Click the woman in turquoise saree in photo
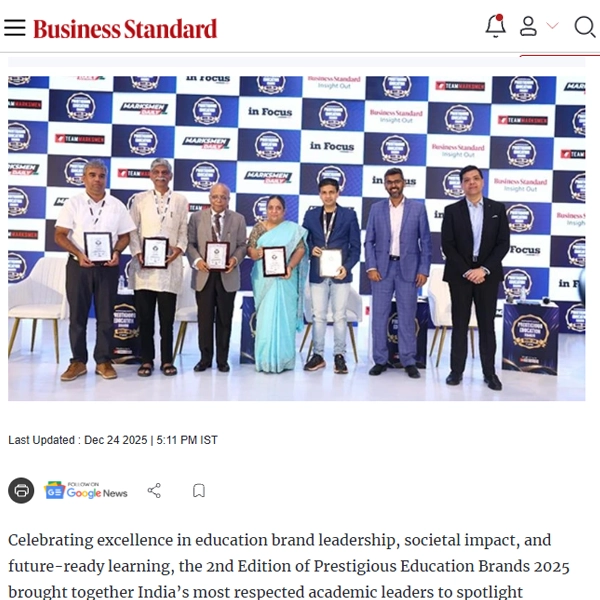600x600 pixels. pos(279,283)
